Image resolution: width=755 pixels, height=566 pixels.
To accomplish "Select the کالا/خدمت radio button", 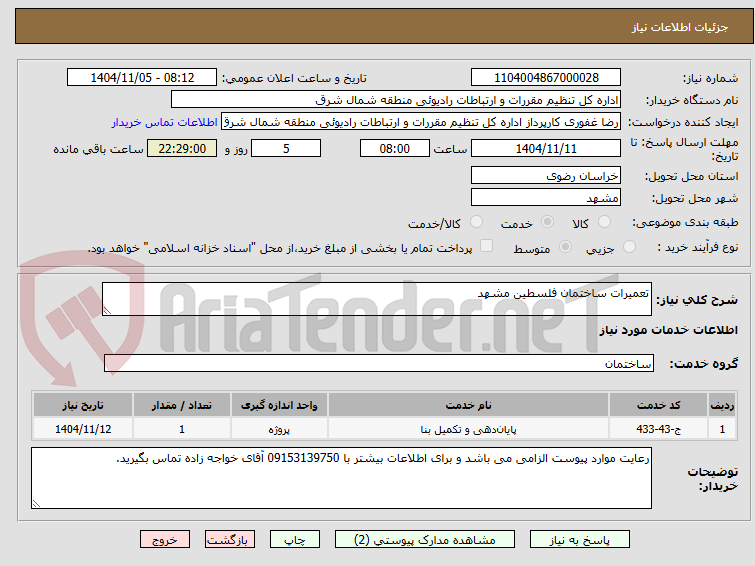I will point(476,222).
